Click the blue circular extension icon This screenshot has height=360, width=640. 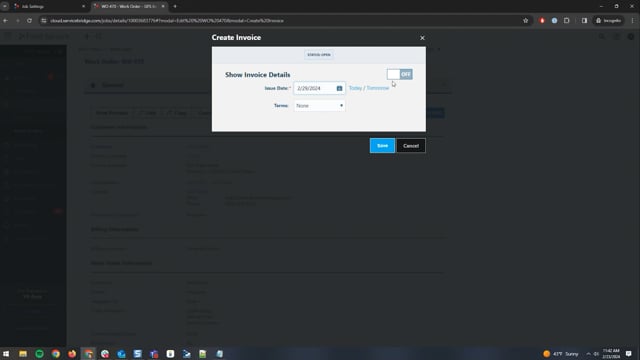554,20
